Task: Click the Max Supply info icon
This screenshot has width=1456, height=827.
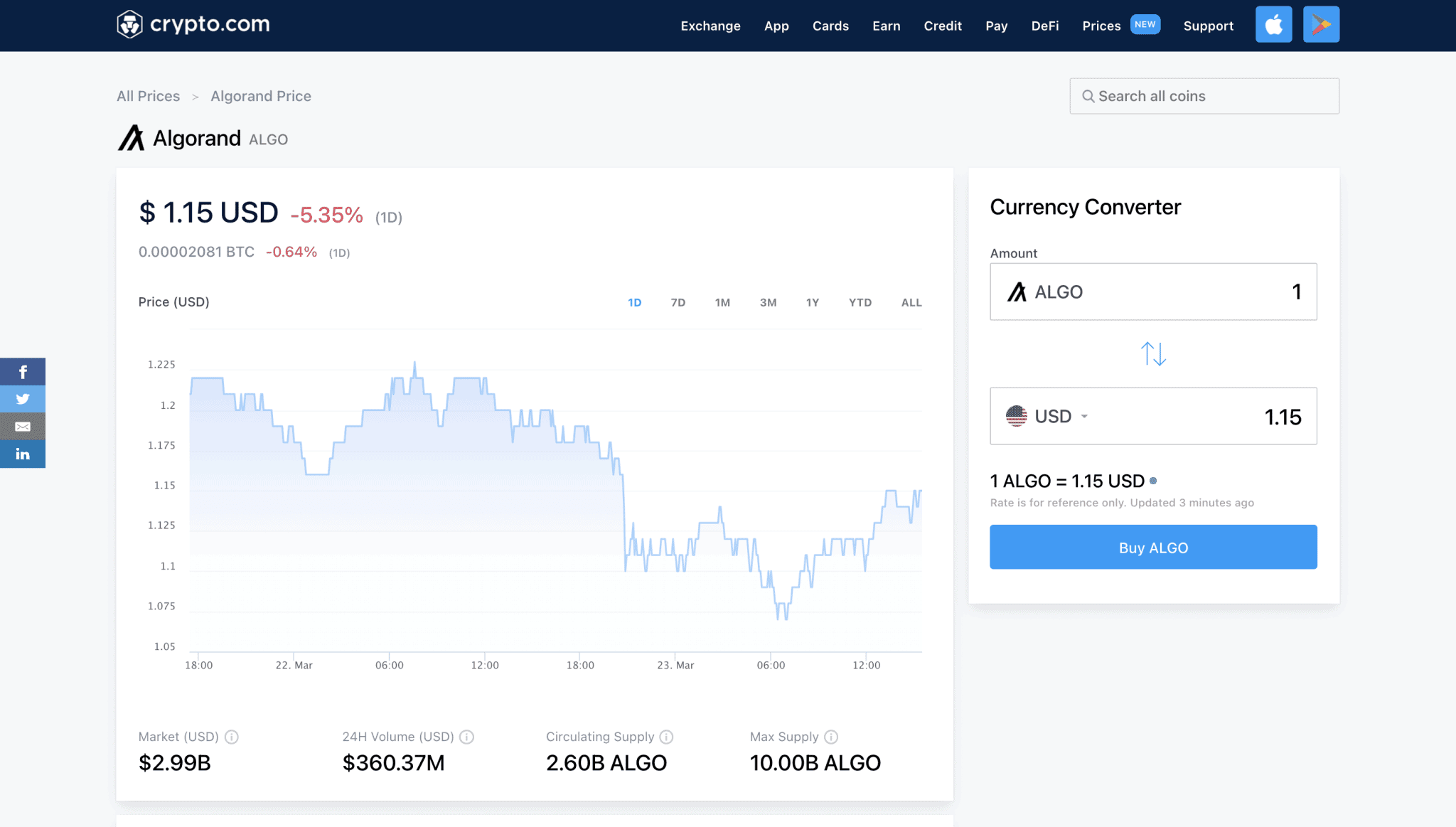Action: [831, 737]
